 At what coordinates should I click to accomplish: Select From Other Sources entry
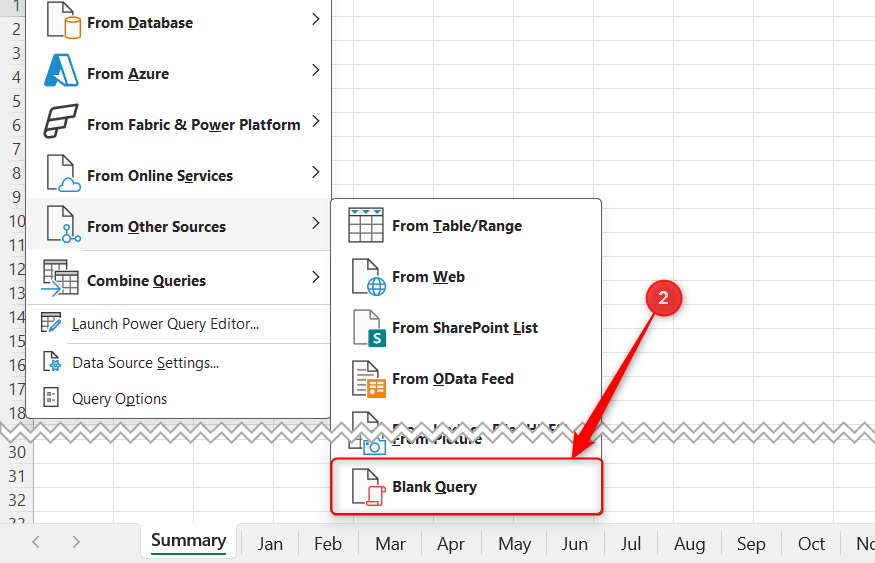[179, 224]
